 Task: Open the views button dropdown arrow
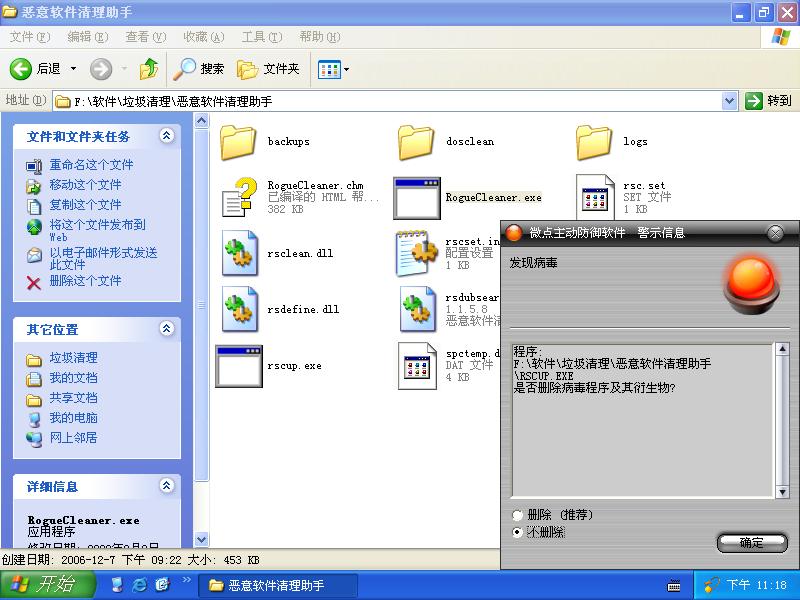click(347, 69)
